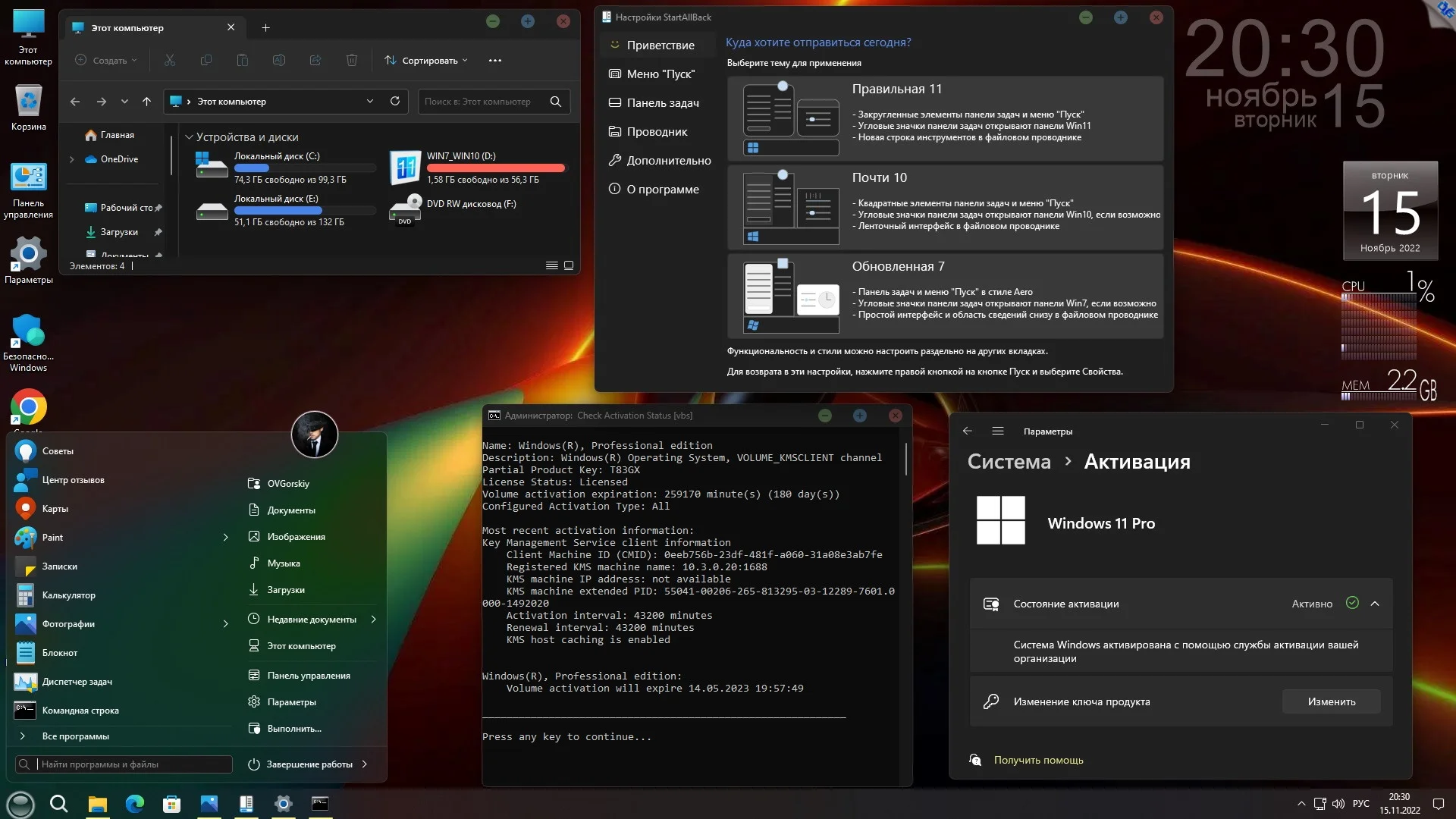
Task: Open Google Chrome desktop shortcut
Action: [x=28, y=407]
